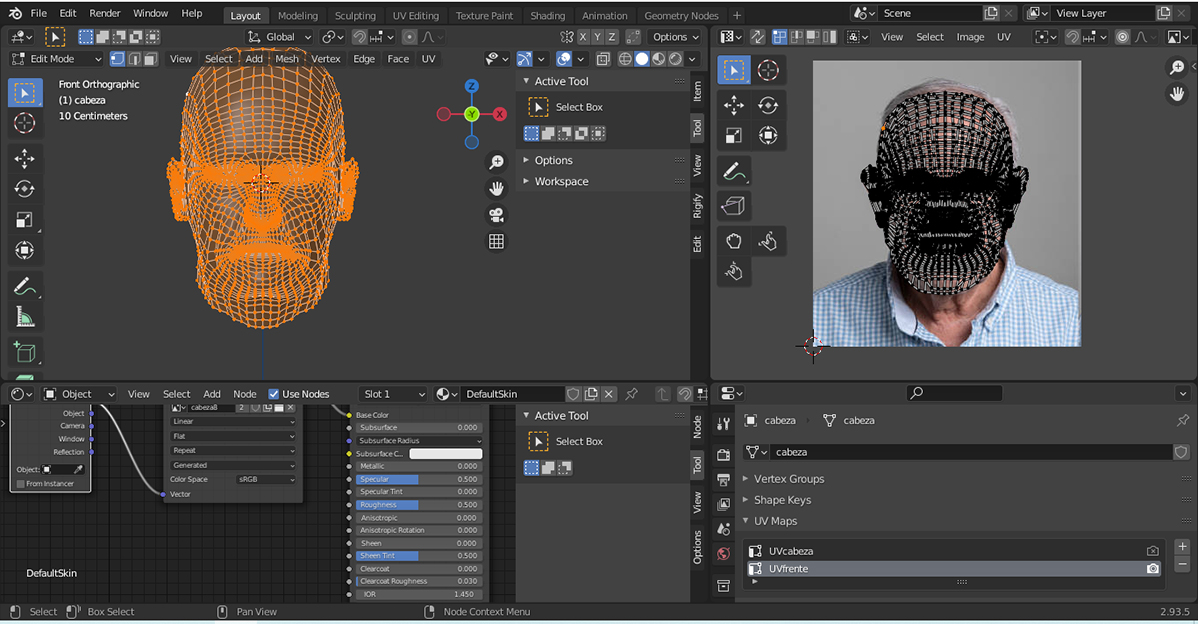Click the zoom magnifier in UV editor
1198x624 pixels.
coord(1177,67)
